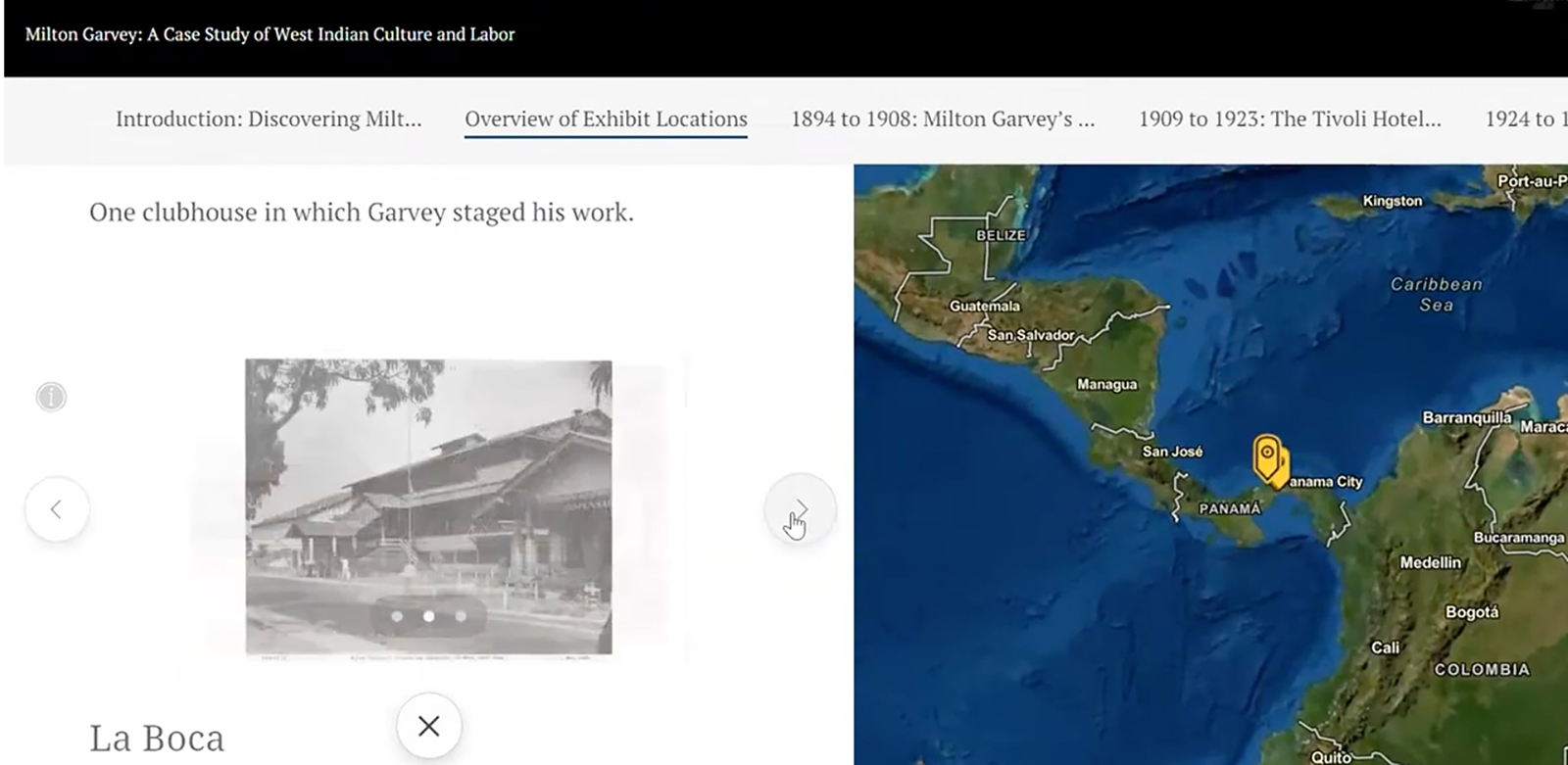1568x765 pixels.
Task: Click the Quito label on the map
Action: pos(1331,757)
